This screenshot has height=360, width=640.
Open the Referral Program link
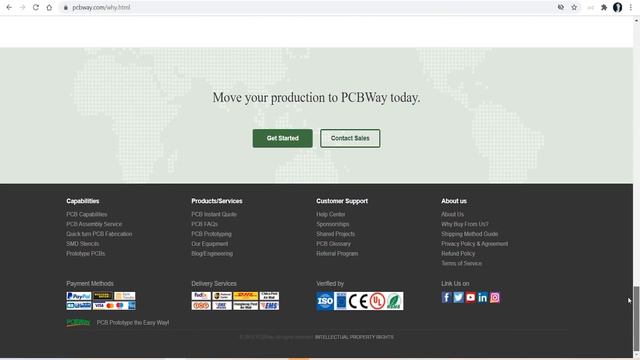pyautogui.click(x=337, y=253)
